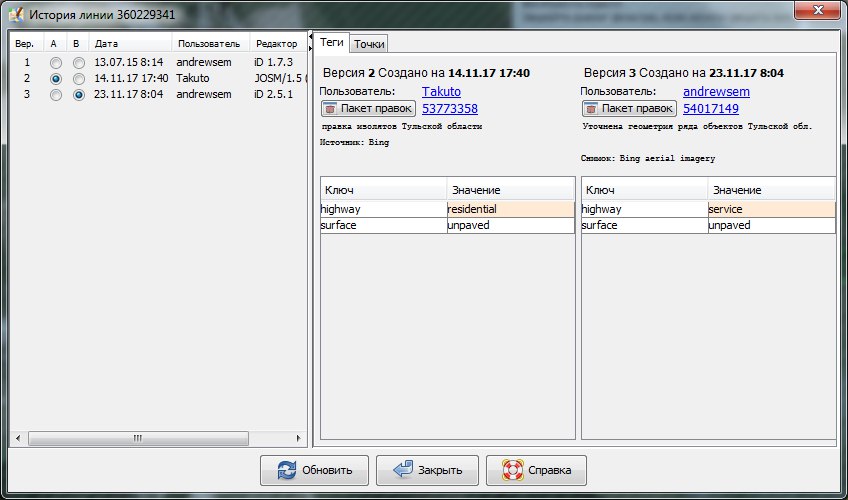The height and width of the screenshot is (500, 848).
Task: Open changeset link 54017149
Action: click(x=711, y=109)
